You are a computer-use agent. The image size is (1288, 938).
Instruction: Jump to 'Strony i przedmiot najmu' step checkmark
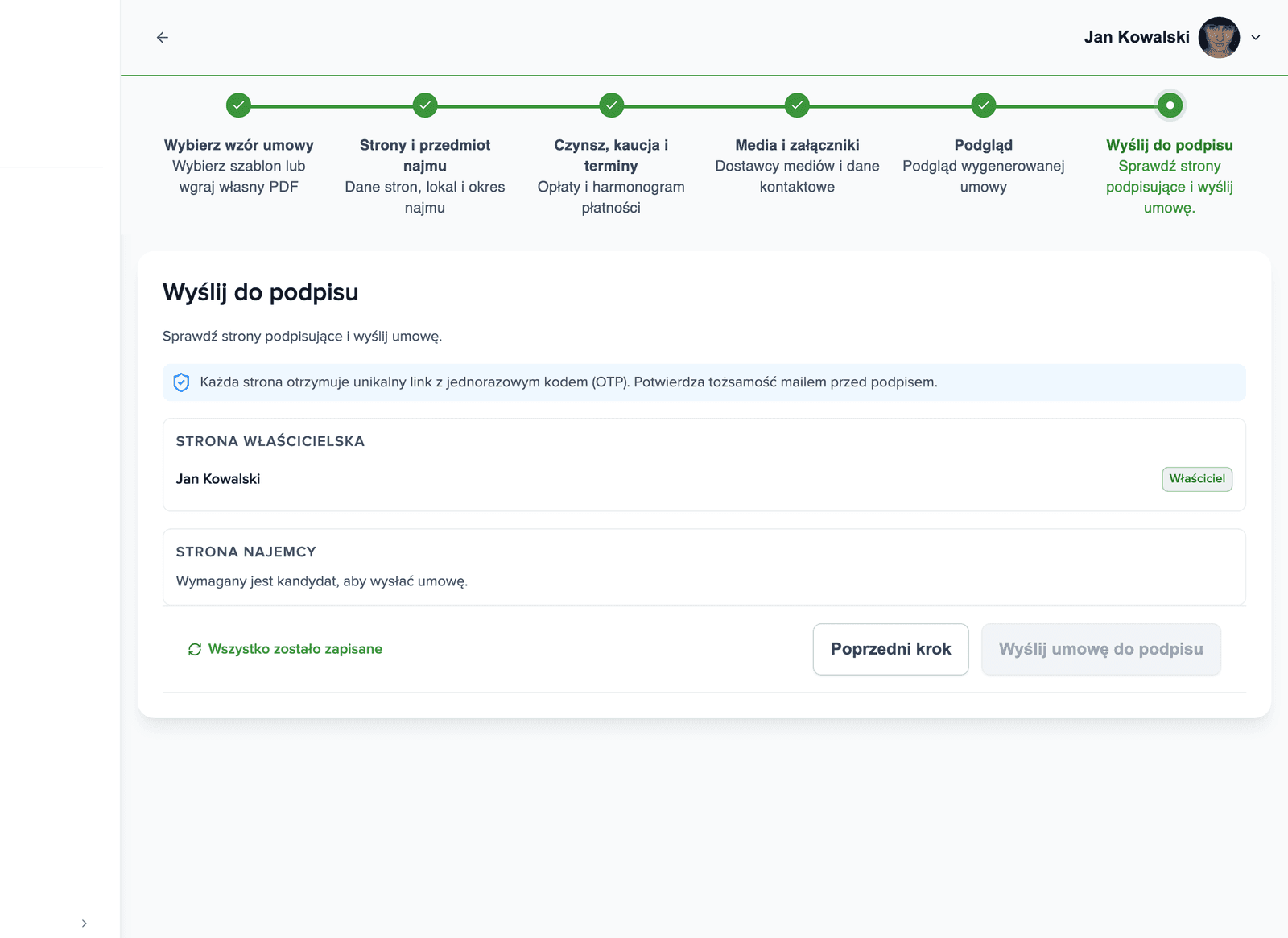coord(425,105)
